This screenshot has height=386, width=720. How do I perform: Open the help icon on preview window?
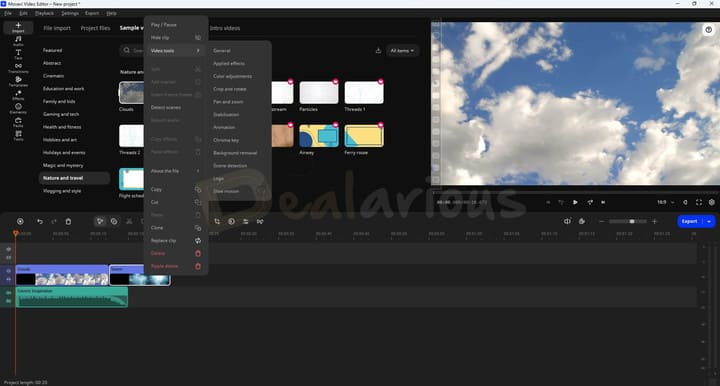tap(709, 30)
